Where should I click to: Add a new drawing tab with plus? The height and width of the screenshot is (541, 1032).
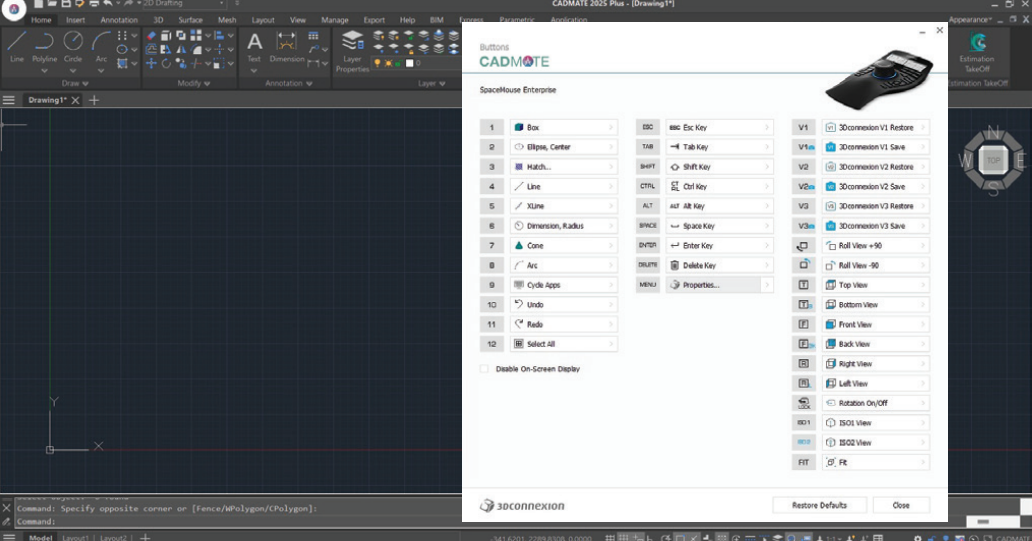[x=94, y=100]
